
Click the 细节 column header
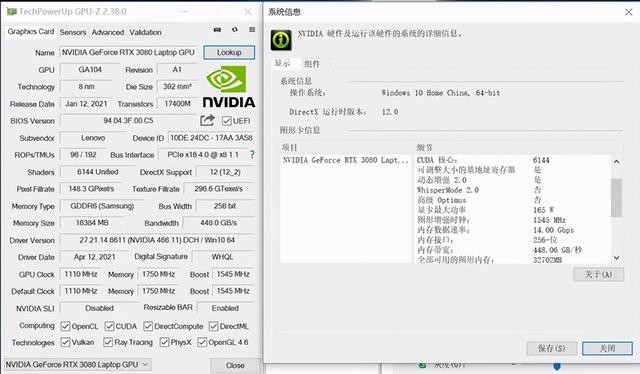[424, 148]
